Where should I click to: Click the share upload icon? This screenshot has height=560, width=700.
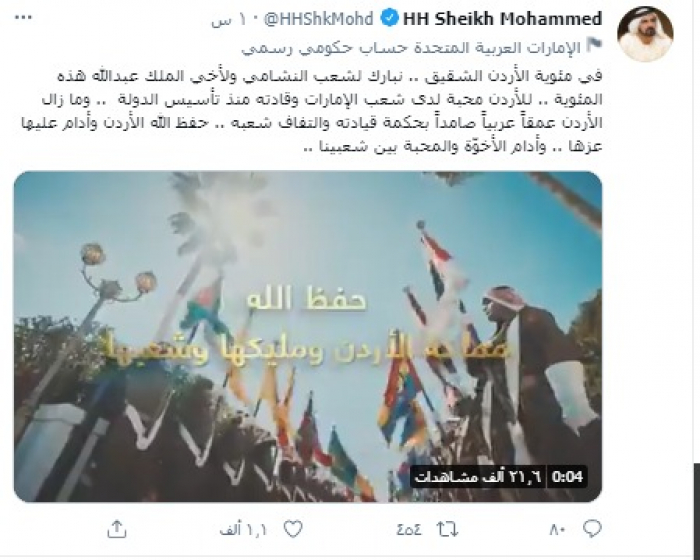(117, 529)
